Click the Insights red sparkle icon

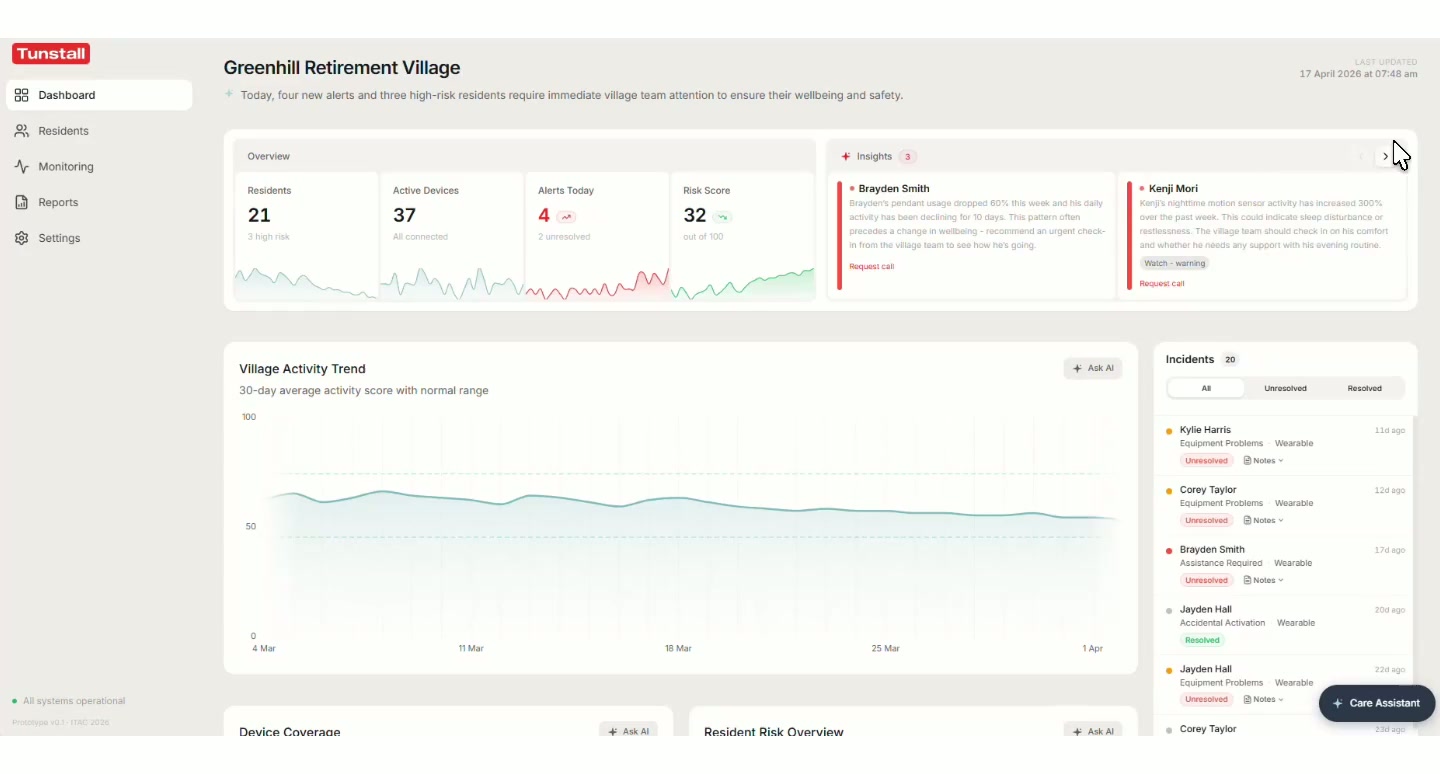(x=846, y=156)
